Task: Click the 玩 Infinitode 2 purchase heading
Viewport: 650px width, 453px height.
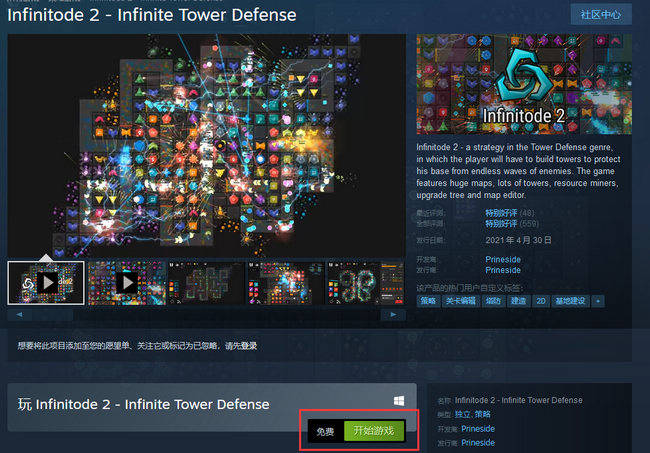Action: (143, 405)
